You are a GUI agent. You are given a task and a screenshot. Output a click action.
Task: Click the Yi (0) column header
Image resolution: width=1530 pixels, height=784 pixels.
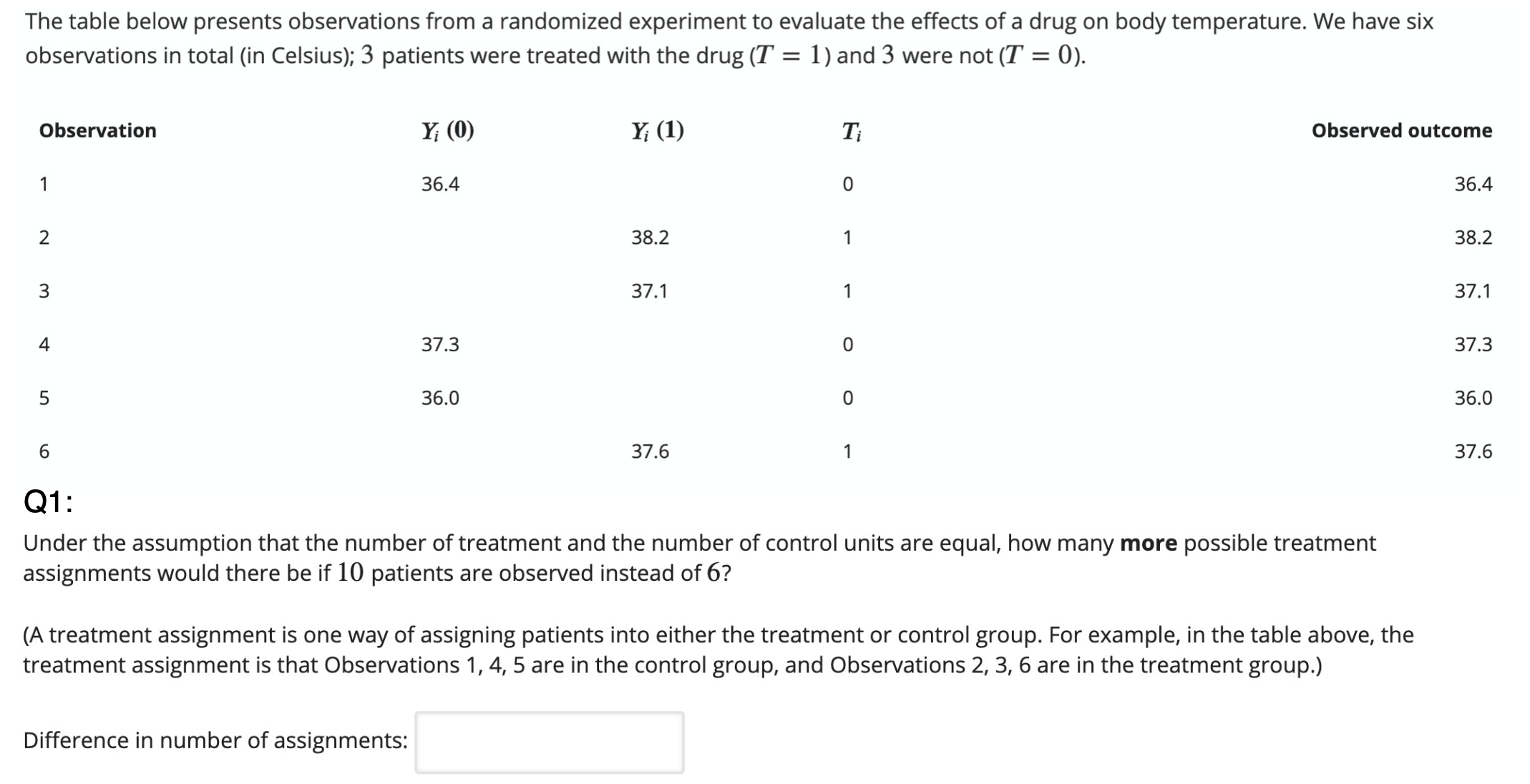tap(447, 130)
